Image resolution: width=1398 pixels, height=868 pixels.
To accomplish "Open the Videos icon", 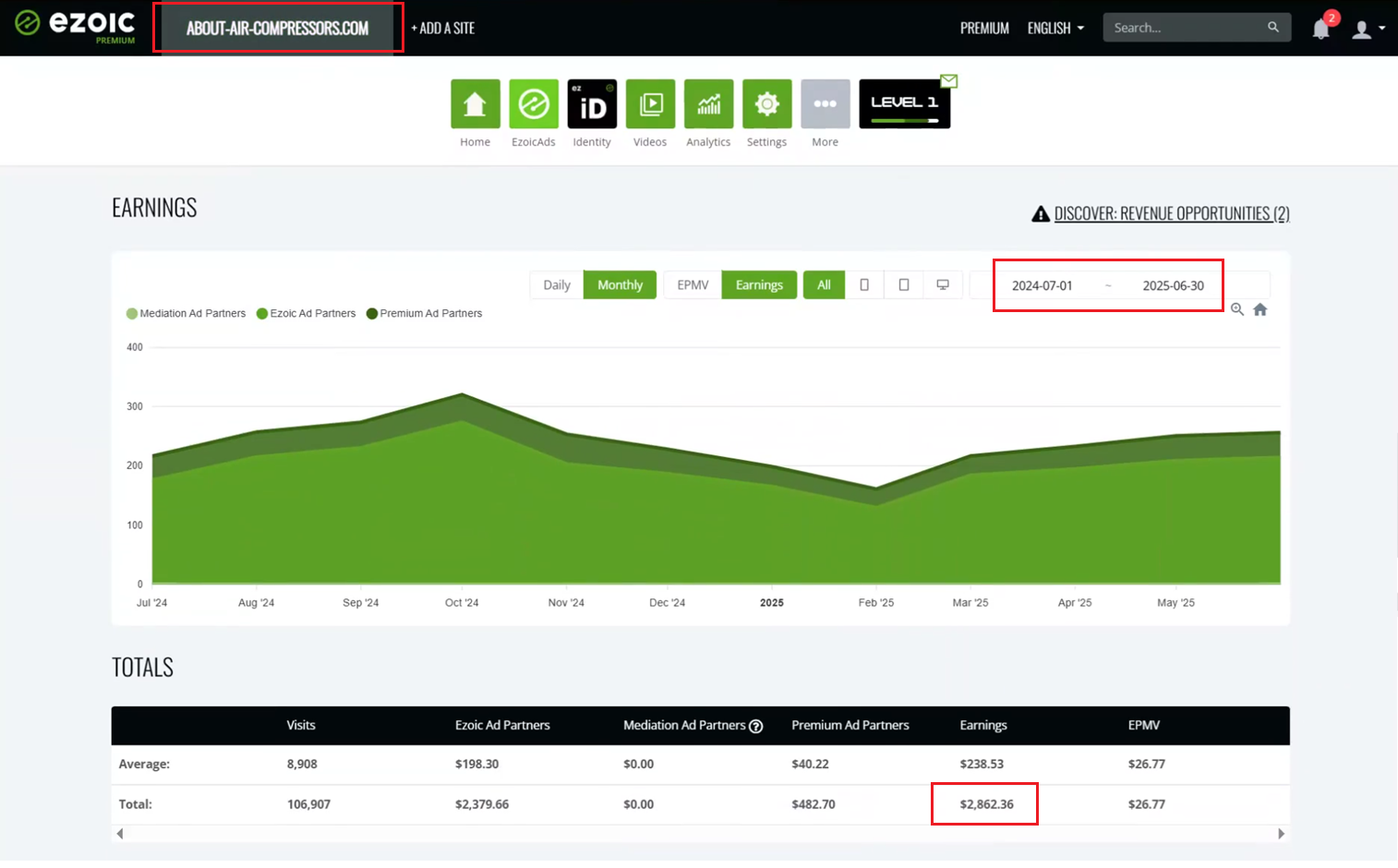I will (x=650, y=103).
